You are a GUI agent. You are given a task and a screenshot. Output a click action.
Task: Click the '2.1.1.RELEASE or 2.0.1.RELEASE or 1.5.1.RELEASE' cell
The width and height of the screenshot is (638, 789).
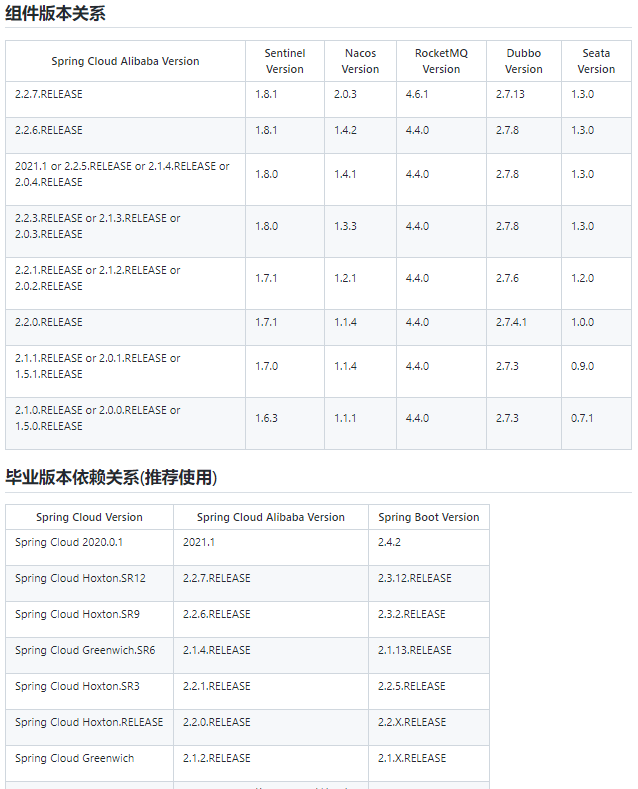point(125,371)
